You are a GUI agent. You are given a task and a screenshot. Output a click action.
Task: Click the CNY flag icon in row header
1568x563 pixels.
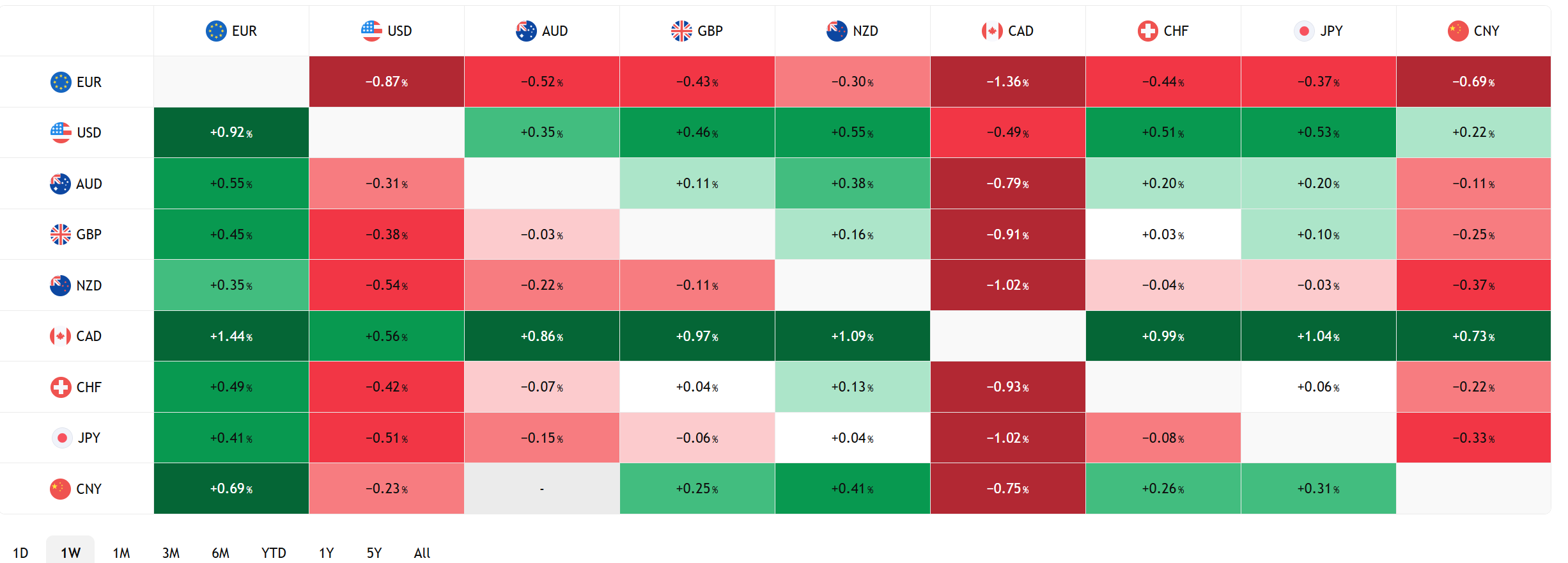pyautogui.click(x=61, y=489)
